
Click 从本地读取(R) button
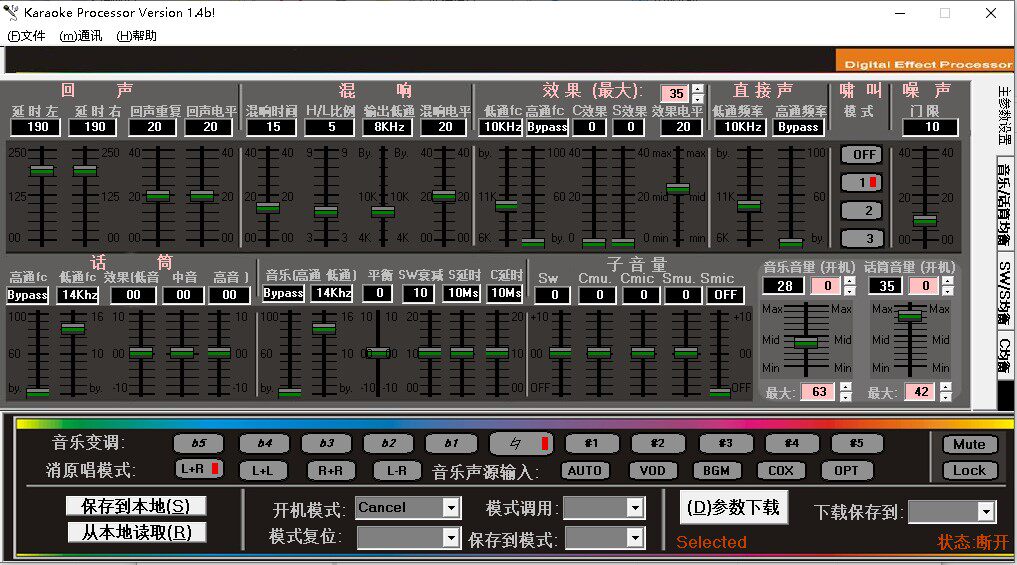tap(137, 533)
